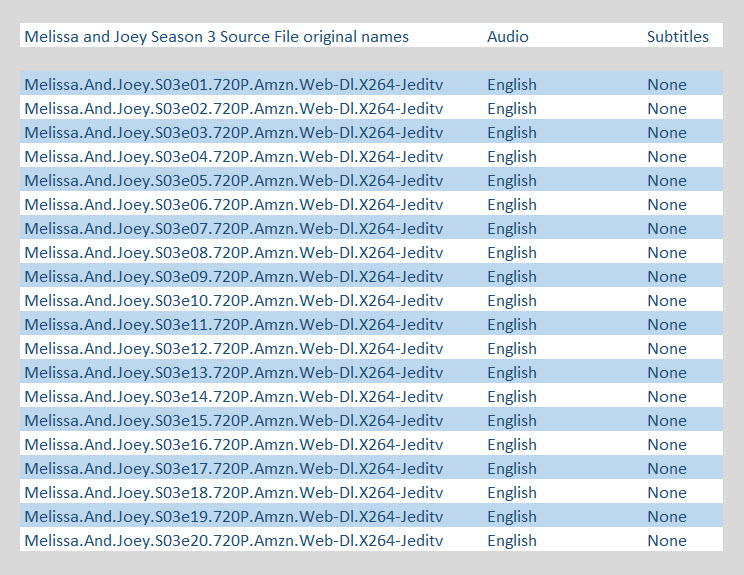Click None subtitles cell in S03e08 row

667,253
